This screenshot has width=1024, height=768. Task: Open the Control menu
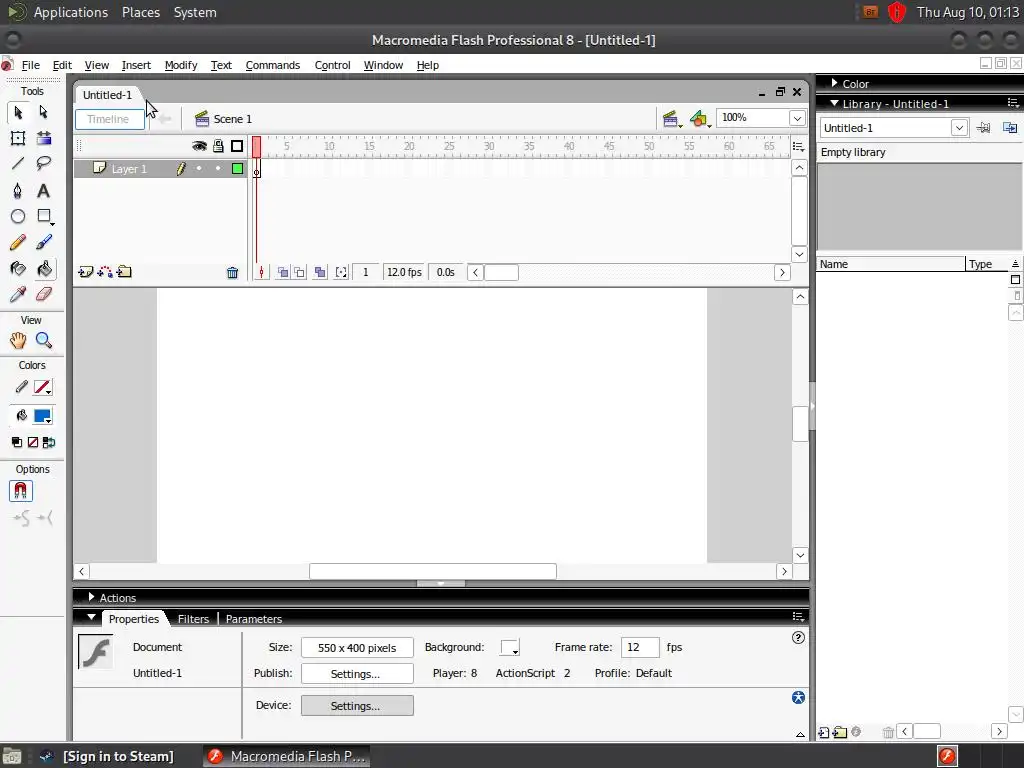(332, 65)
